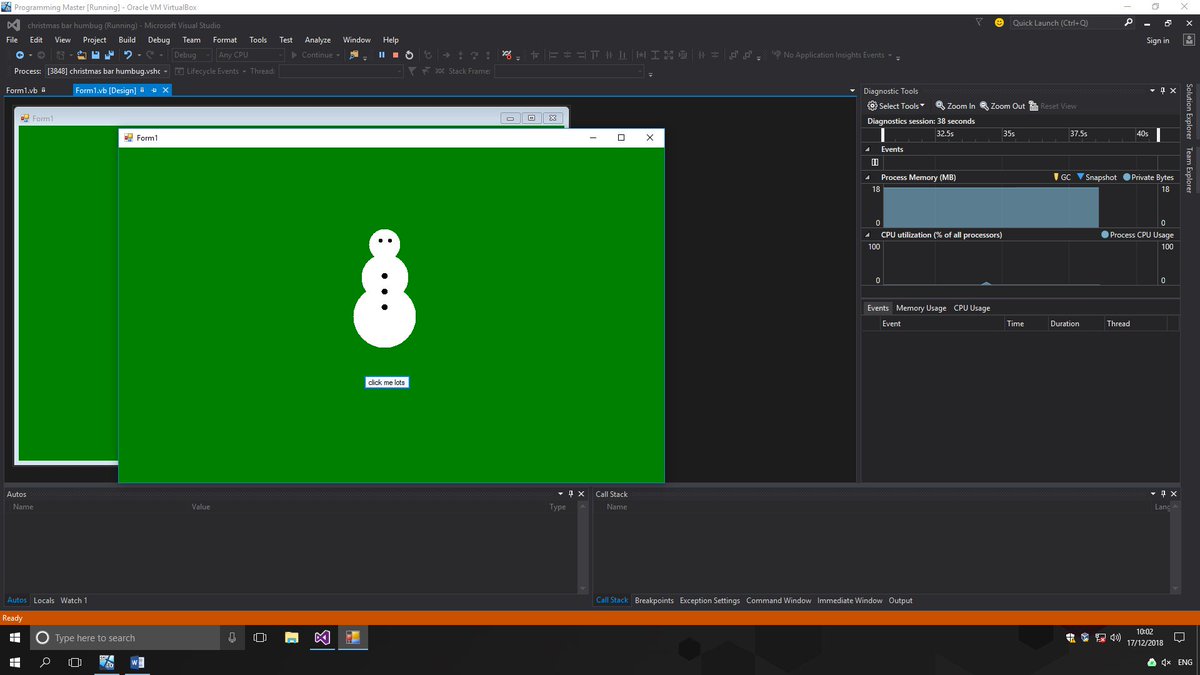Switch to the Locals tab
The image size is (1200, 675).
(44, 600)
